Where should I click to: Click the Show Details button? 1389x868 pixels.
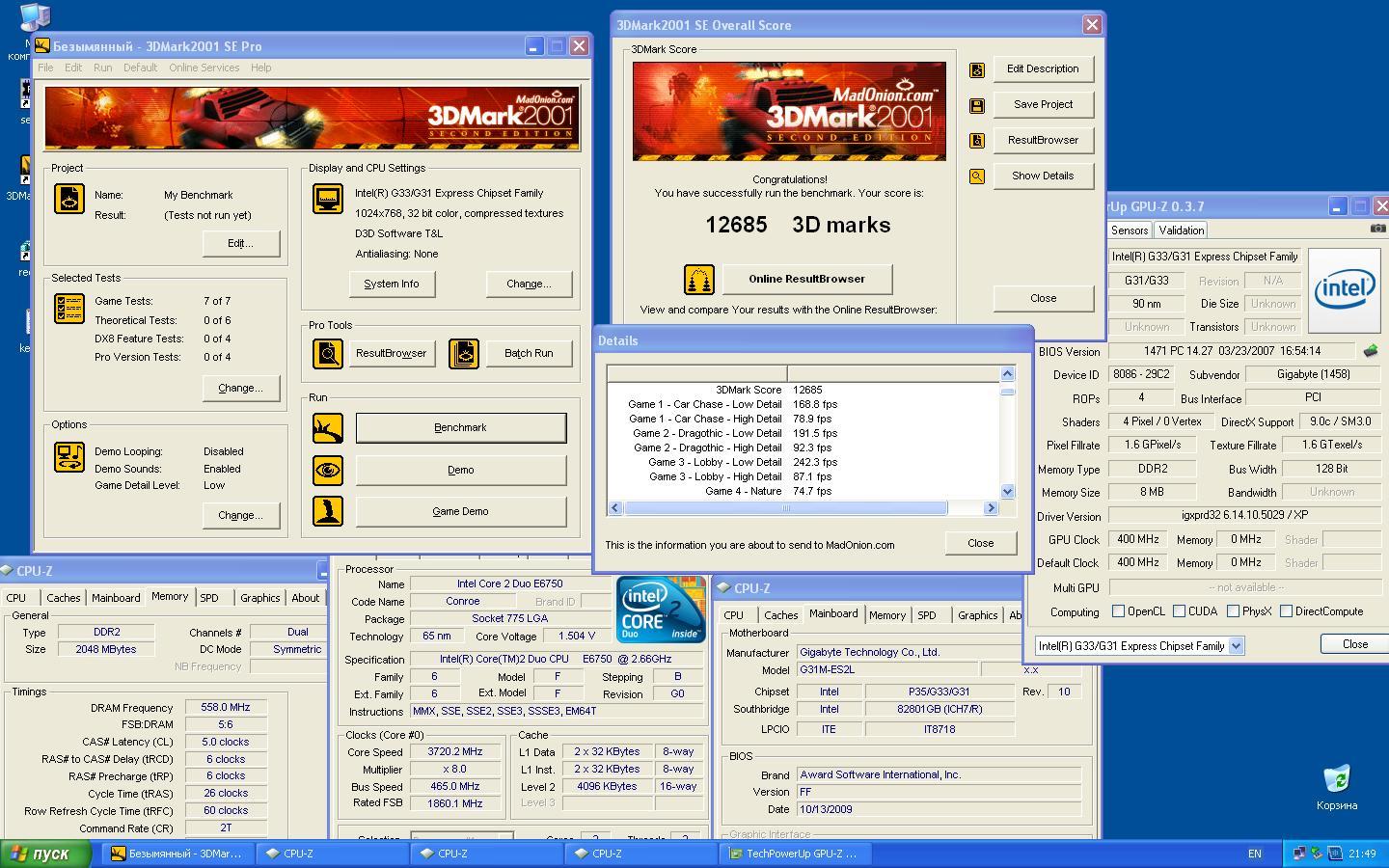1043,176
